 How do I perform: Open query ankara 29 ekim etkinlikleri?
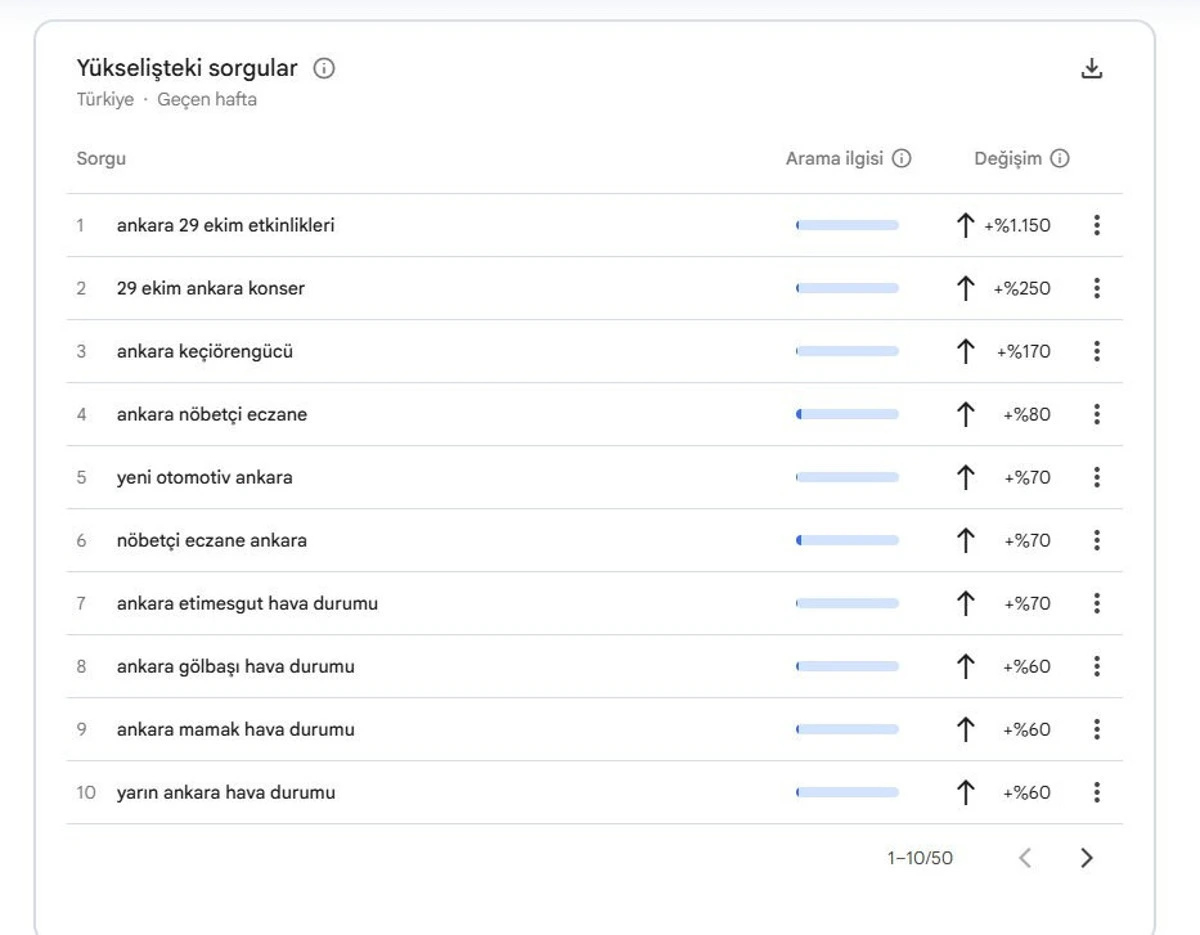pos(225,225)
